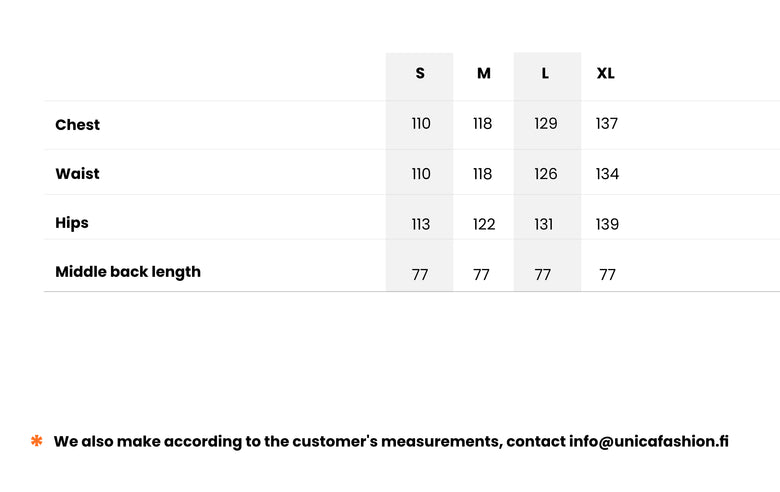The image size is (780, 492).
Task: Click the Chest row label
Action: 78,125
